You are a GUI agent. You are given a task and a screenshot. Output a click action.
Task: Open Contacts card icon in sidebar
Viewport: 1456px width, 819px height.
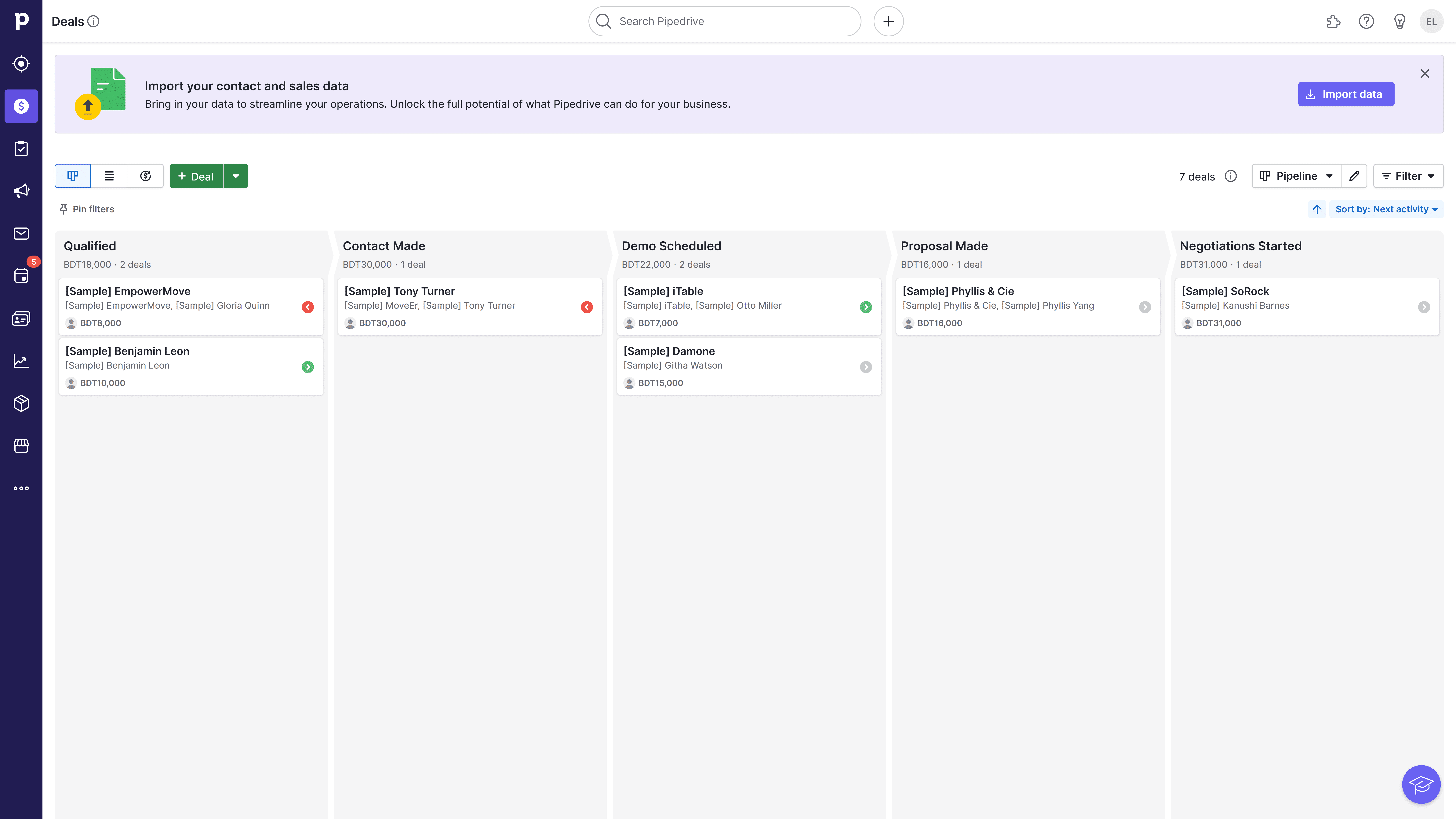[x=21, y=319]
